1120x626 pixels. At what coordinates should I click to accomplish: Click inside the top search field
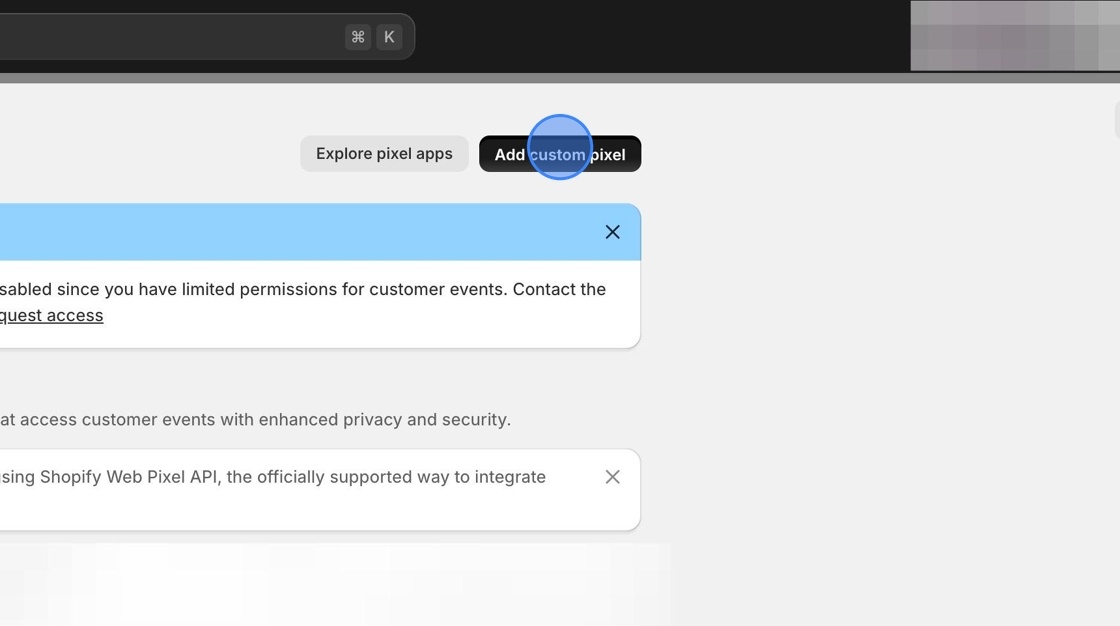point(180,36)
